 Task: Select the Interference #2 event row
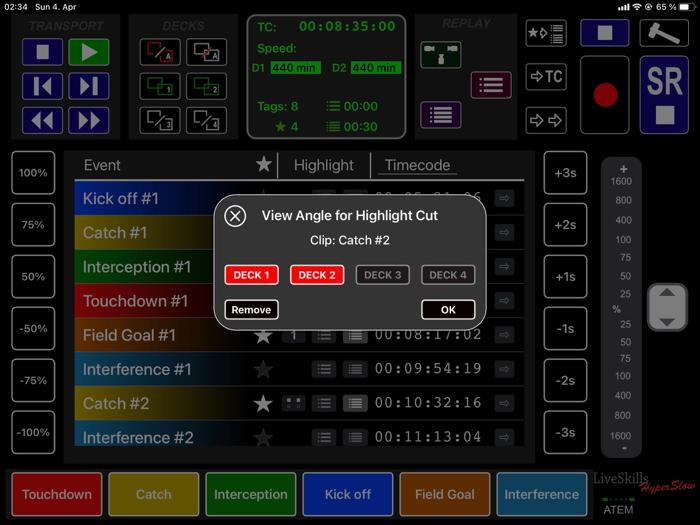299,434
